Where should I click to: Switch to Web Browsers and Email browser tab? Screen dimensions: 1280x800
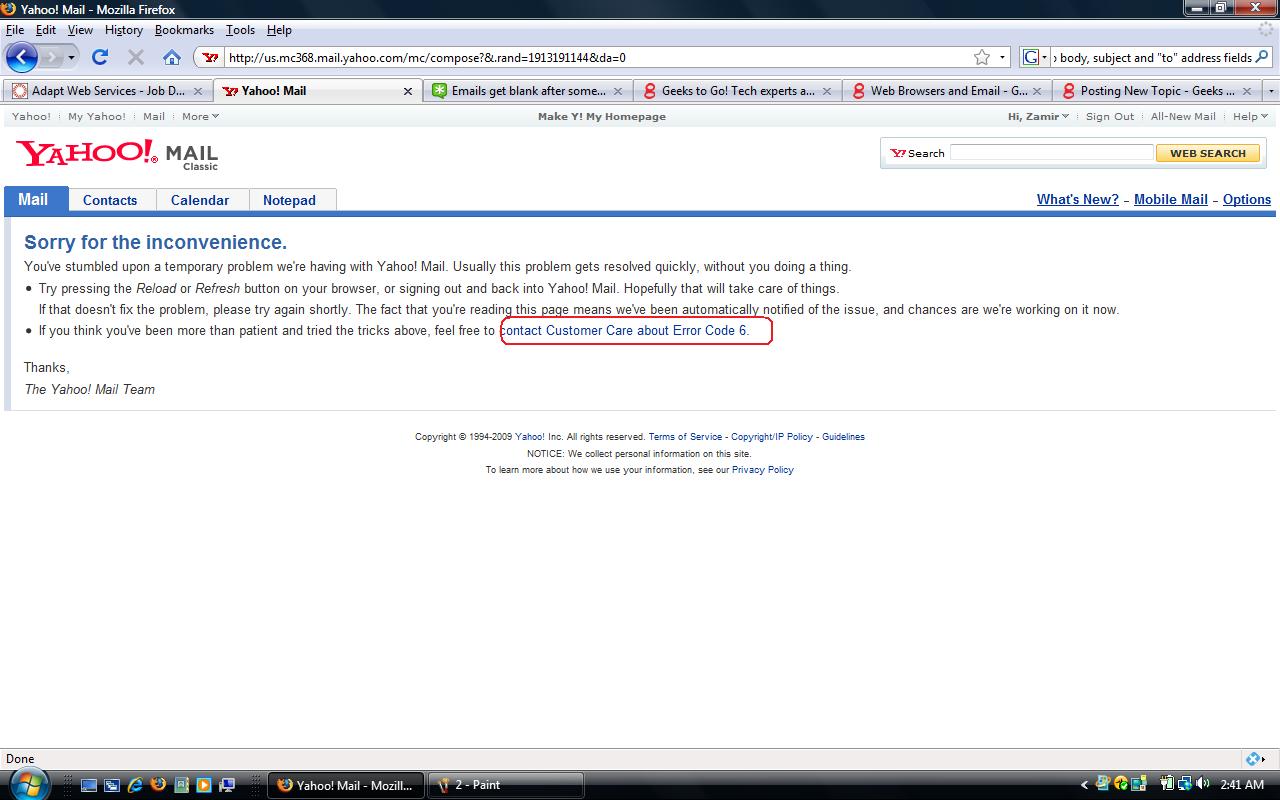point(946,91)
